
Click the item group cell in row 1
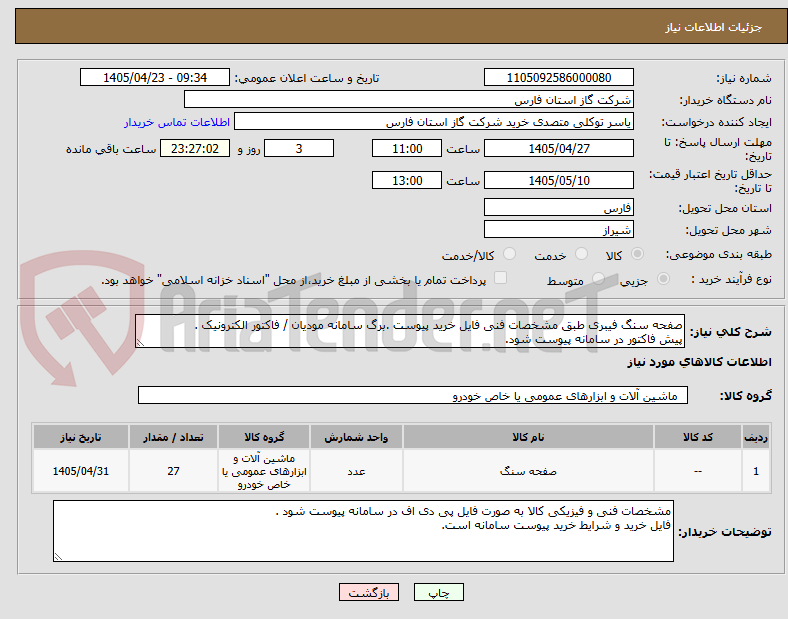pos(264,471)
